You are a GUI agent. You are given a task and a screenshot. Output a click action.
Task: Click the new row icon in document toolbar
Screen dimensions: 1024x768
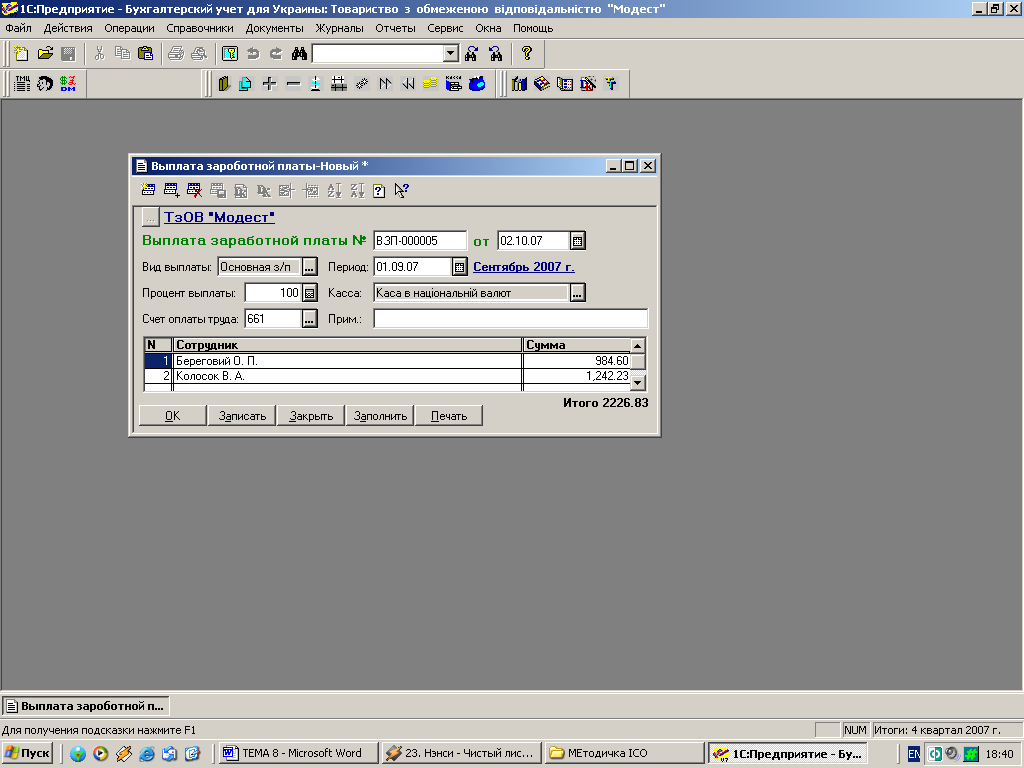point(148,191)
